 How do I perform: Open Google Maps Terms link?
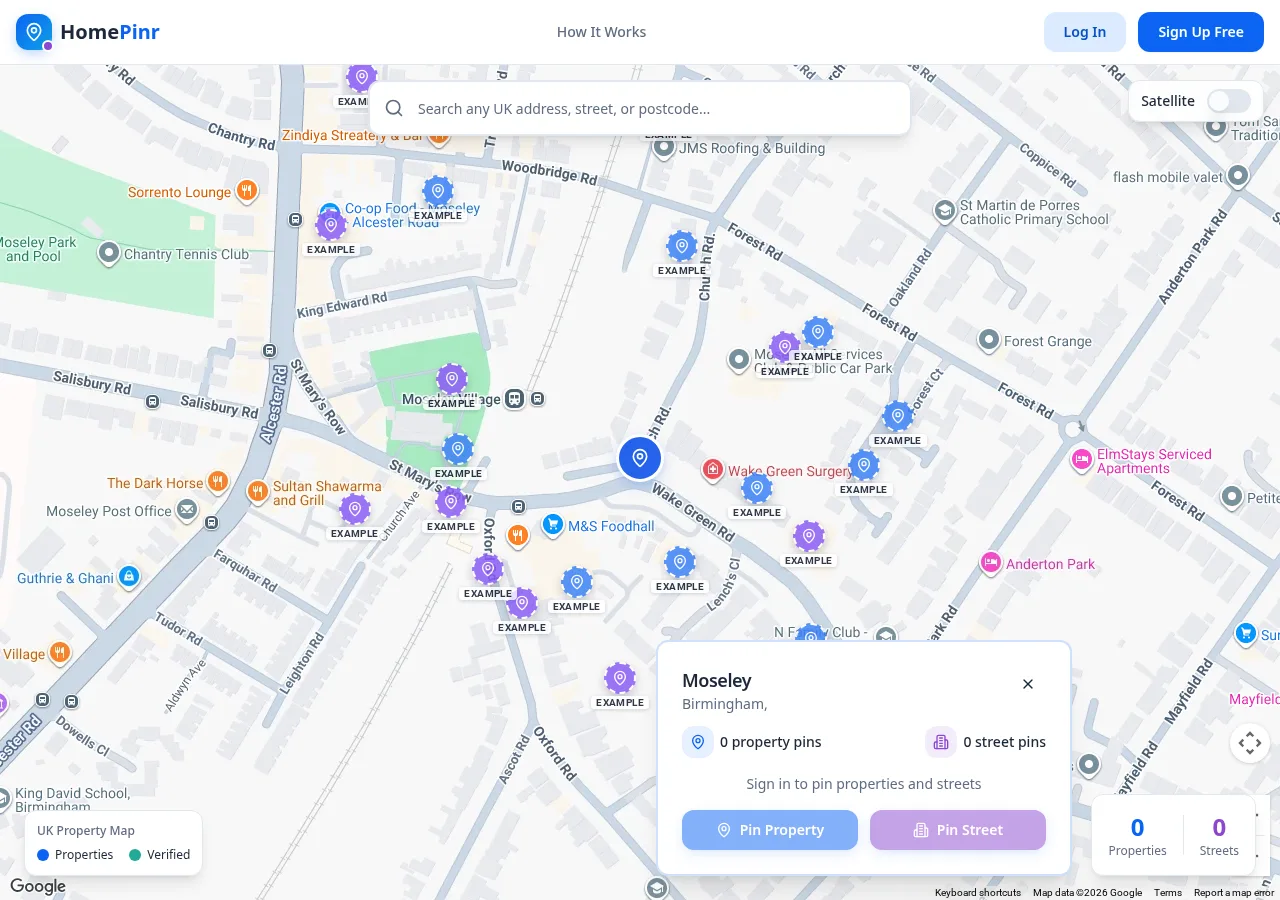point(1168,893)
